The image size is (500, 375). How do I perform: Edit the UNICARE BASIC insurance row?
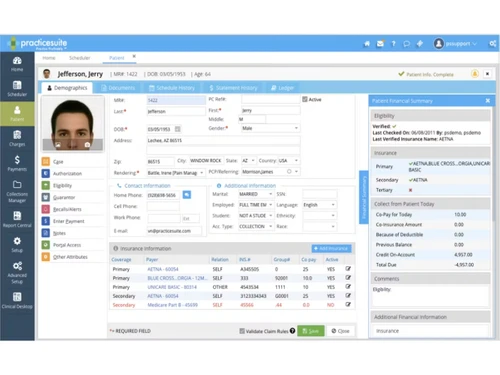point(348,287)
